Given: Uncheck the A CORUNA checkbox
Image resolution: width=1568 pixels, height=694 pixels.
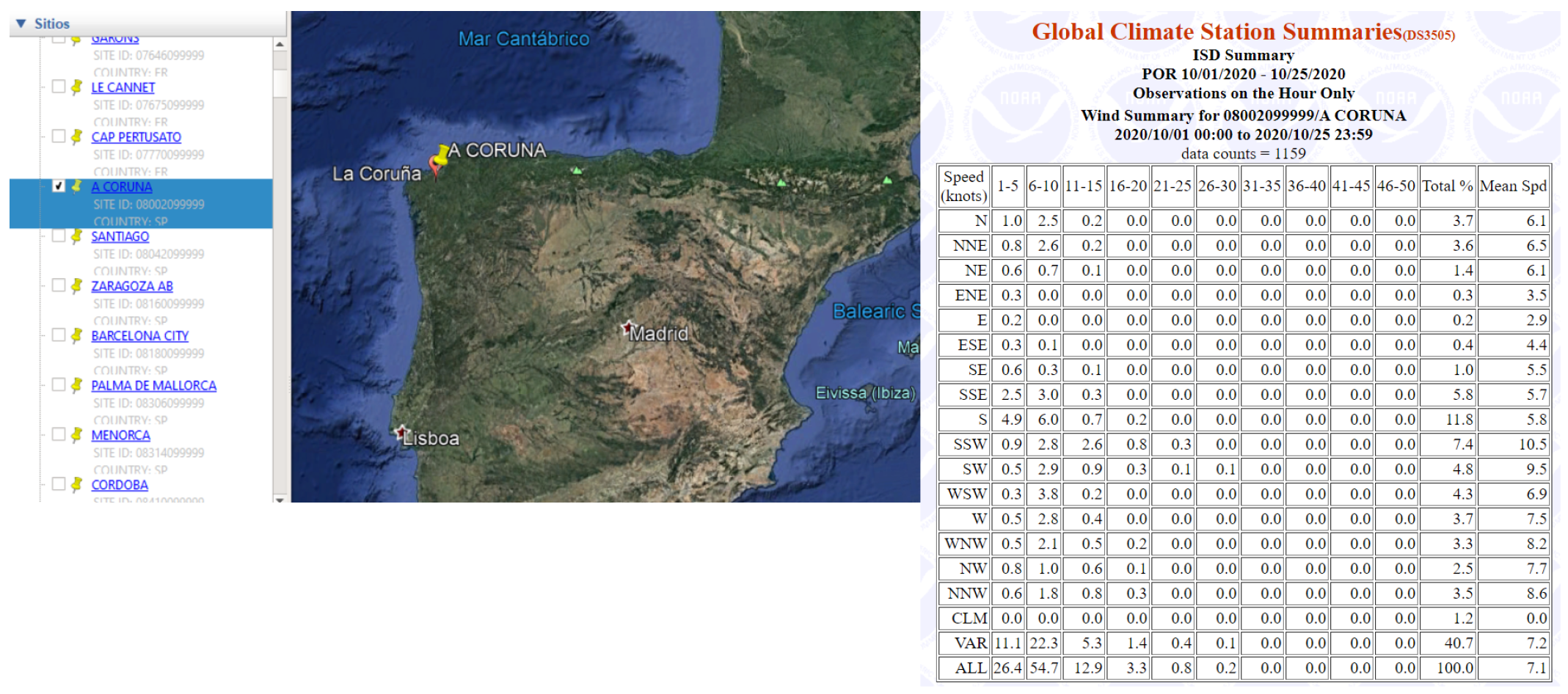Looking at the screenshot, I should pyautogui.click(x=59, y=186).
